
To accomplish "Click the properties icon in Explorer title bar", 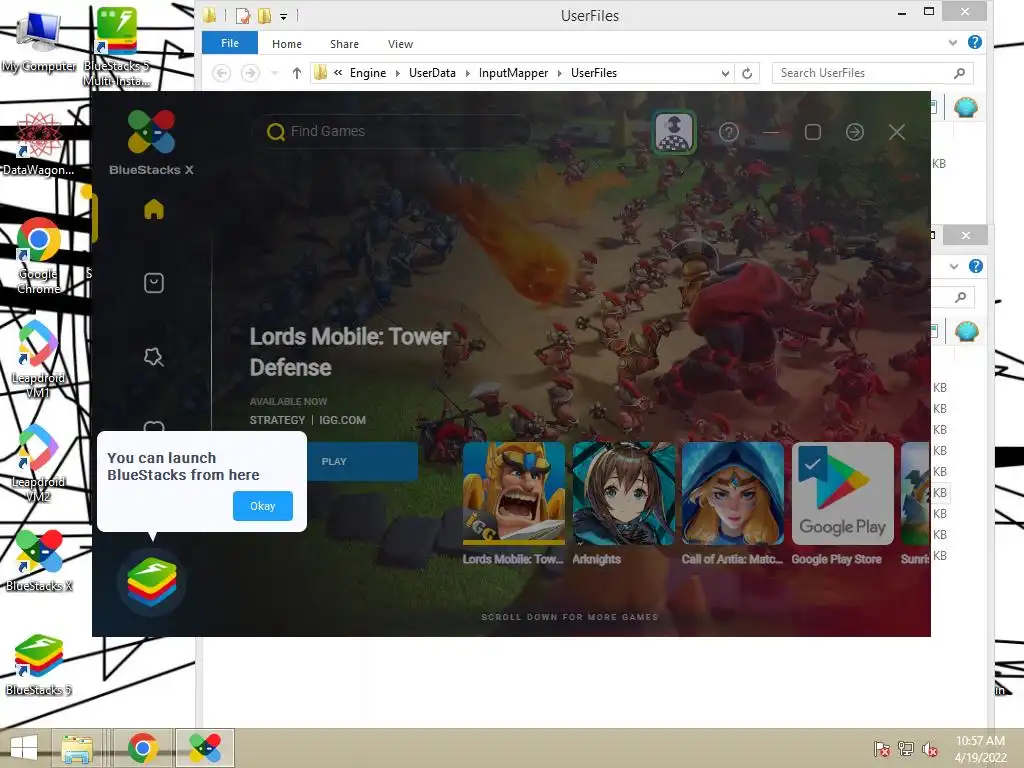I will tap(242, 16).
